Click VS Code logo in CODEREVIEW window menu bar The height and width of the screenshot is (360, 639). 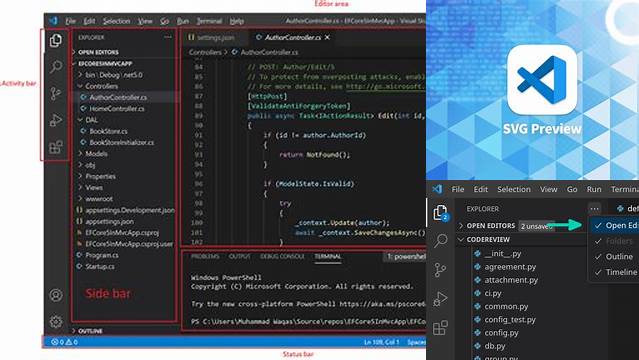437,189
